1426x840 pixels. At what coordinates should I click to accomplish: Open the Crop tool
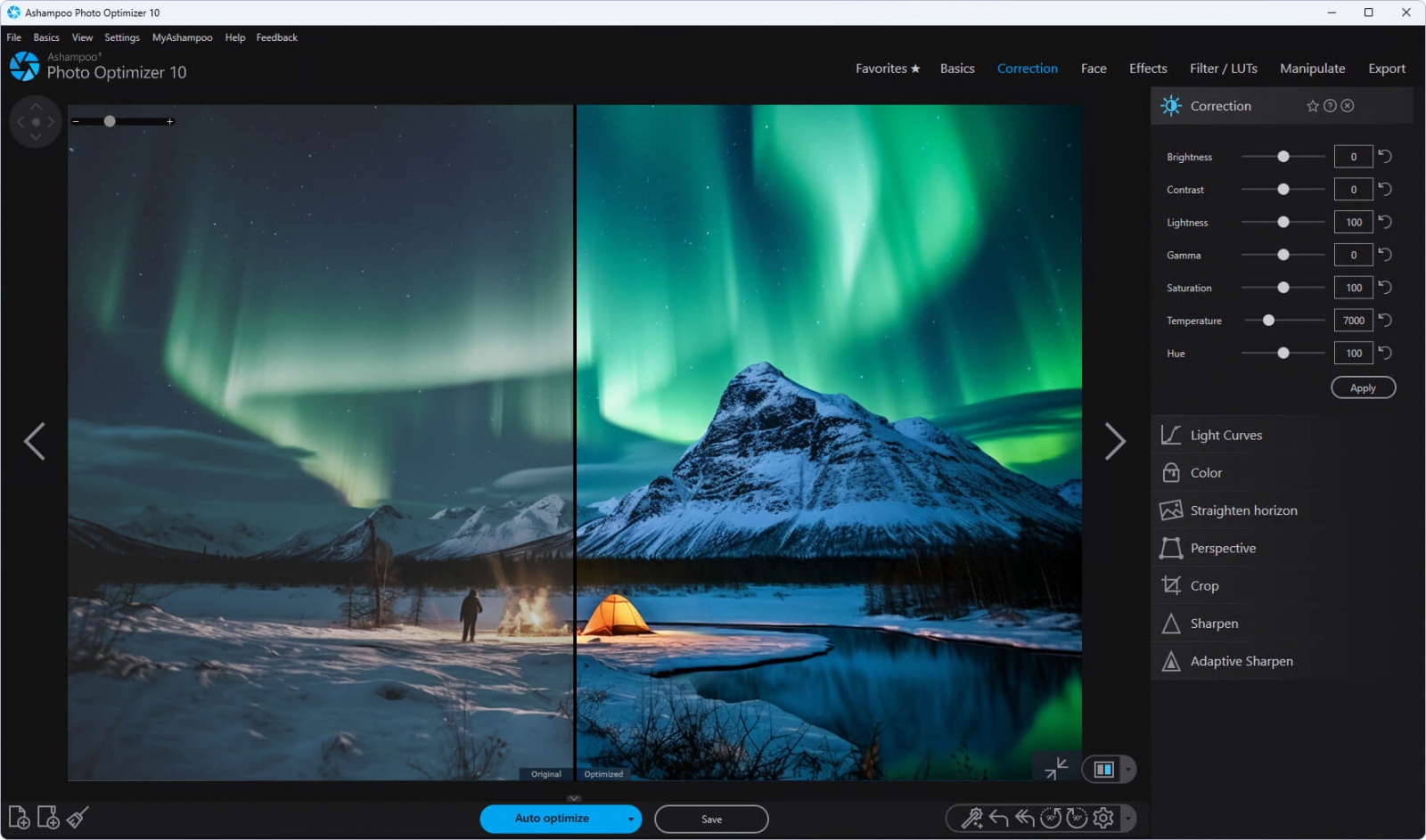coord(1204,585)
